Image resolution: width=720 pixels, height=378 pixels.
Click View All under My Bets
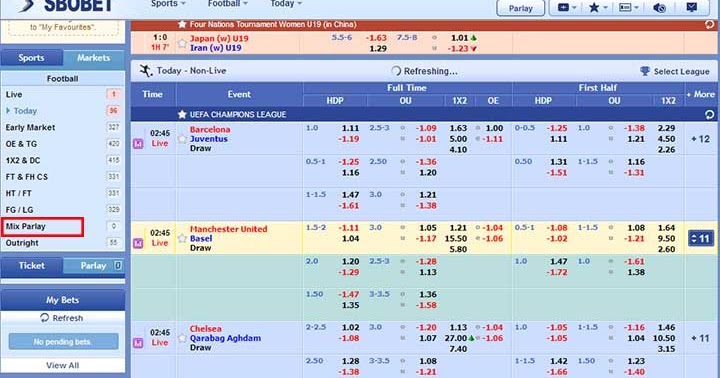tap(62, 365)
